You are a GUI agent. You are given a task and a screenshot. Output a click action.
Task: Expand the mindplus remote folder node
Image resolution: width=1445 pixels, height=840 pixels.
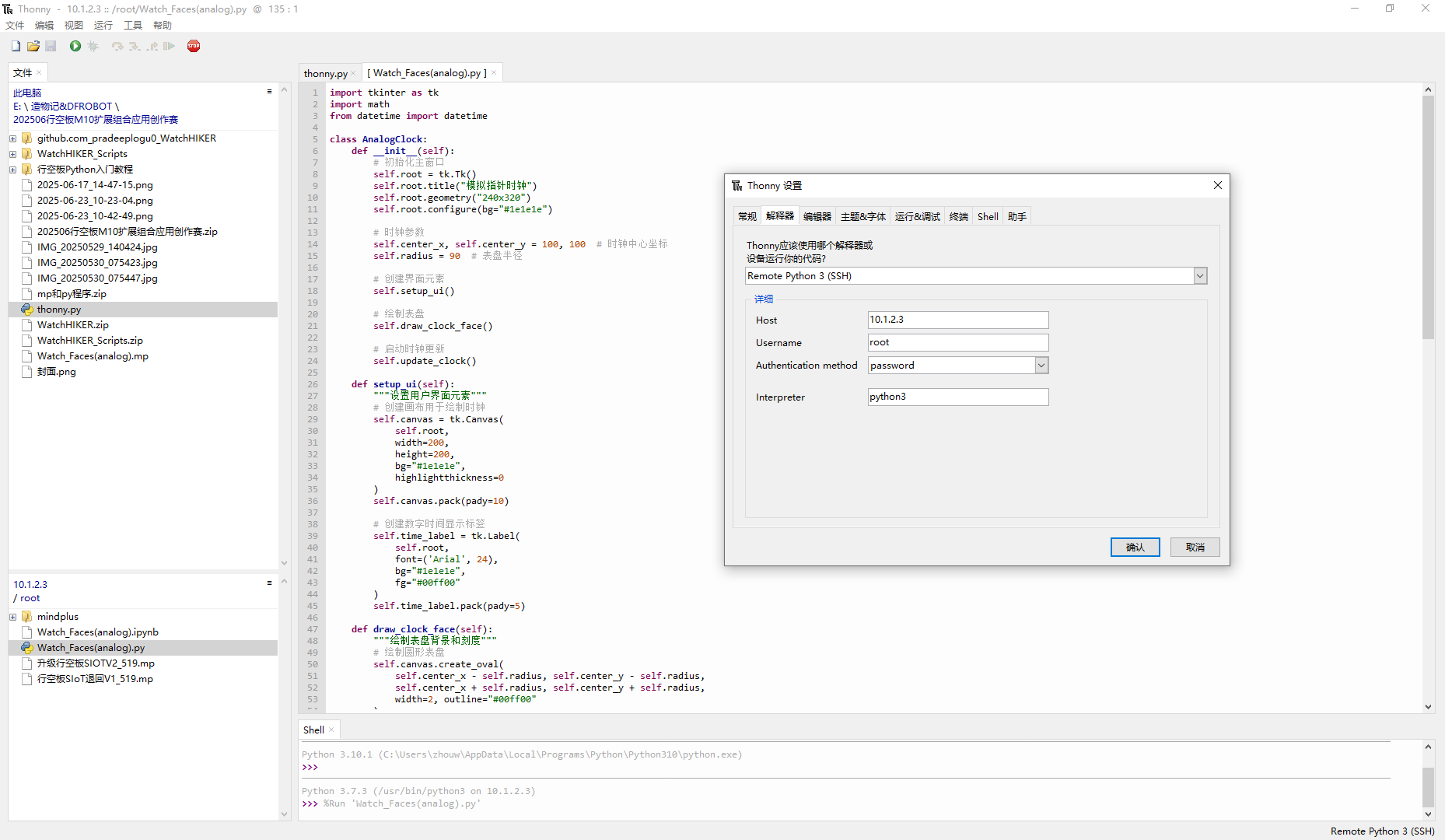(x=13, y=617)
